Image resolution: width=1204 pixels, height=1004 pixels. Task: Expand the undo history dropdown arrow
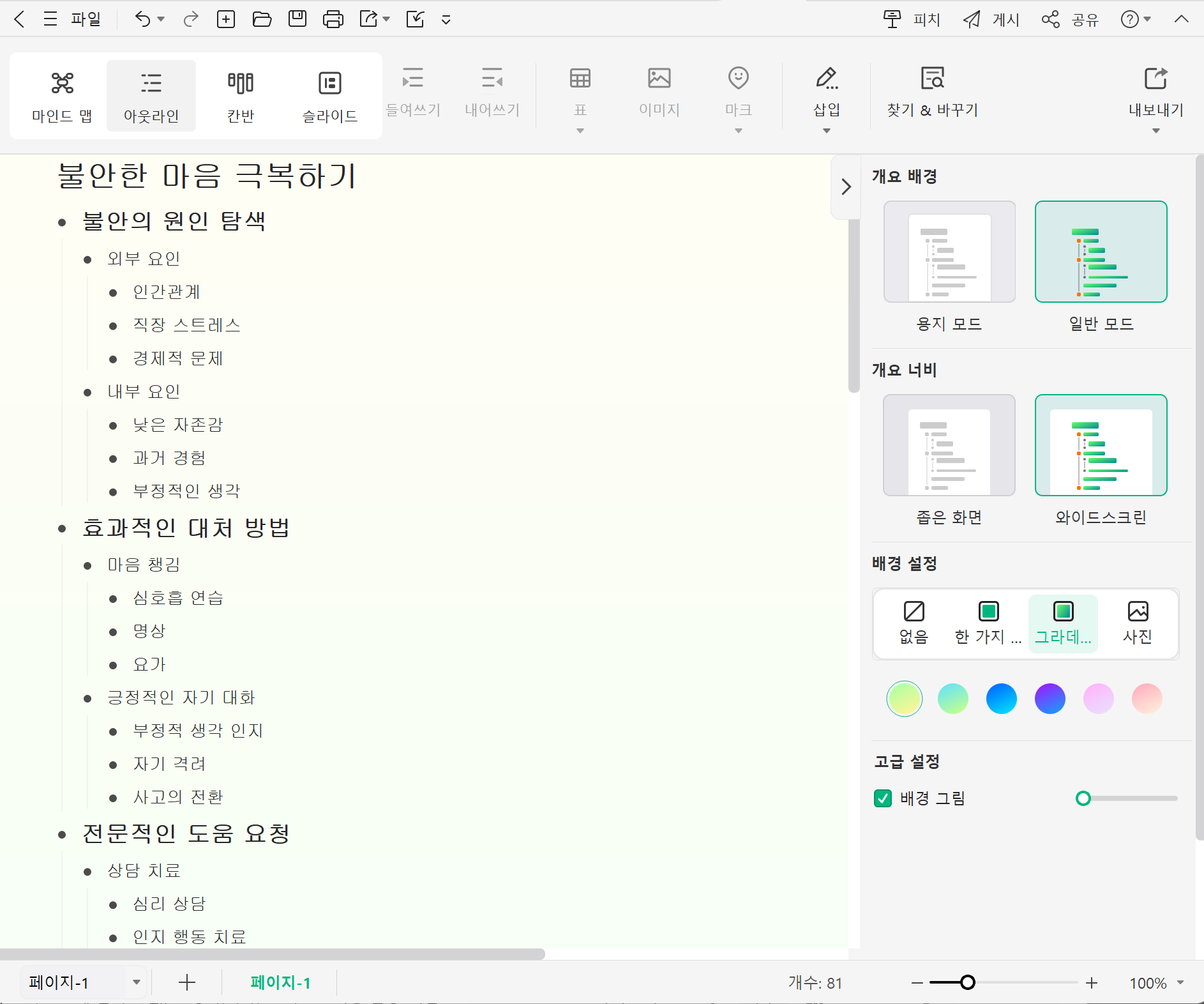(x=161, y=19)
